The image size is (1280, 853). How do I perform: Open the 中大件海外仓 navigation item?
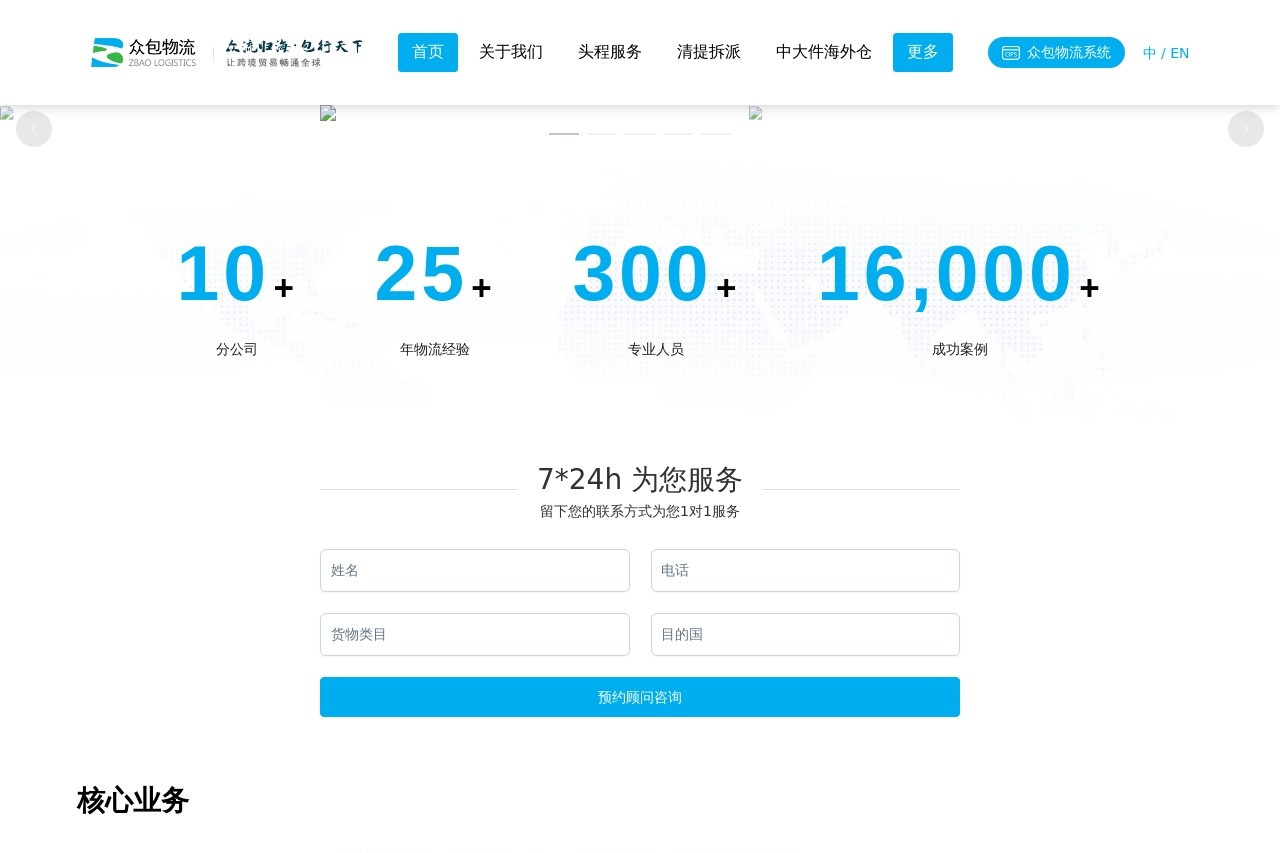824,52
